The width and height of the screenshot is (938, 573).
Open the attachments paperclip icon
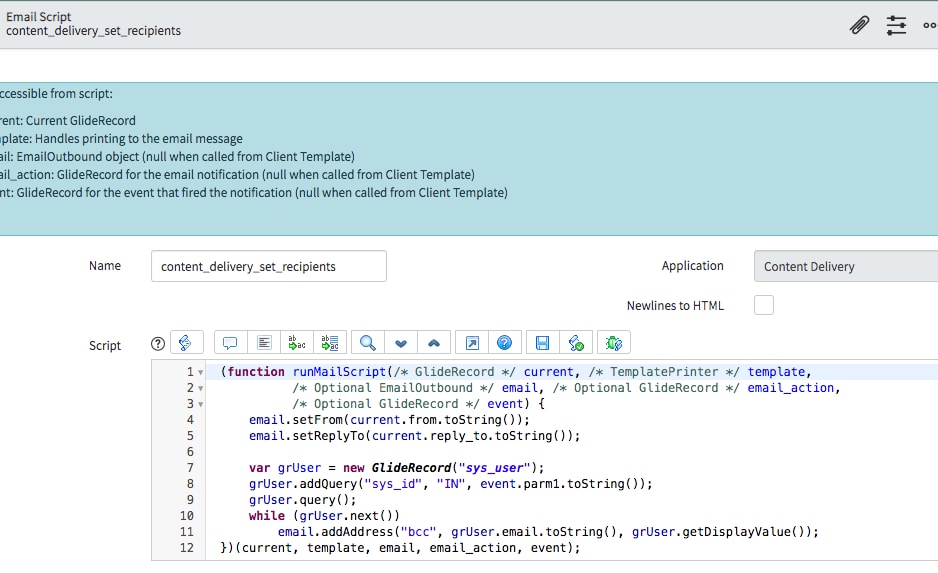[x=859, y=25]
